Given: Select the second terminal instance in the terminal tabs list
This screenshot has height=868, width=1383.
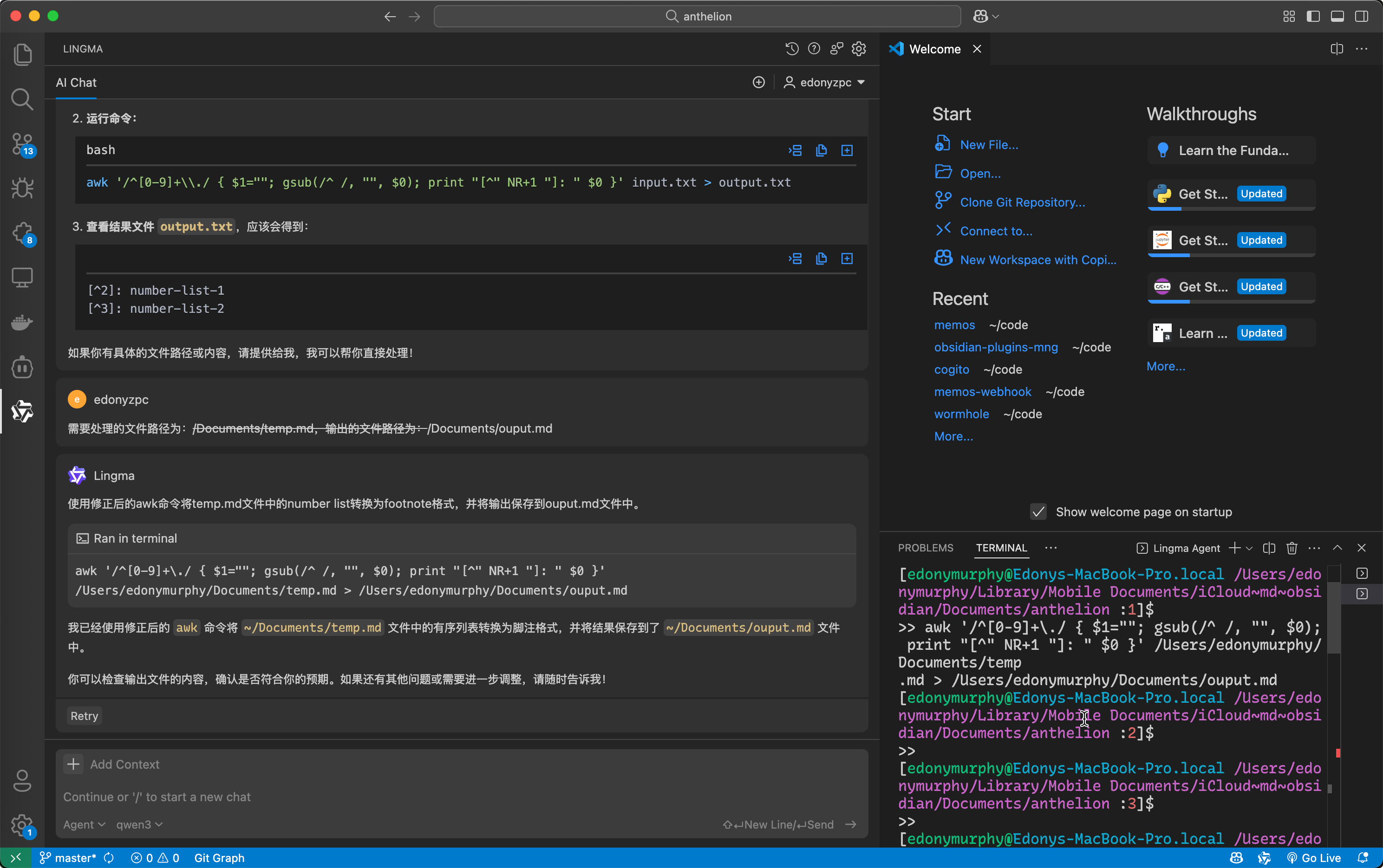Looking at the screenshot, I should (1362, 594).
